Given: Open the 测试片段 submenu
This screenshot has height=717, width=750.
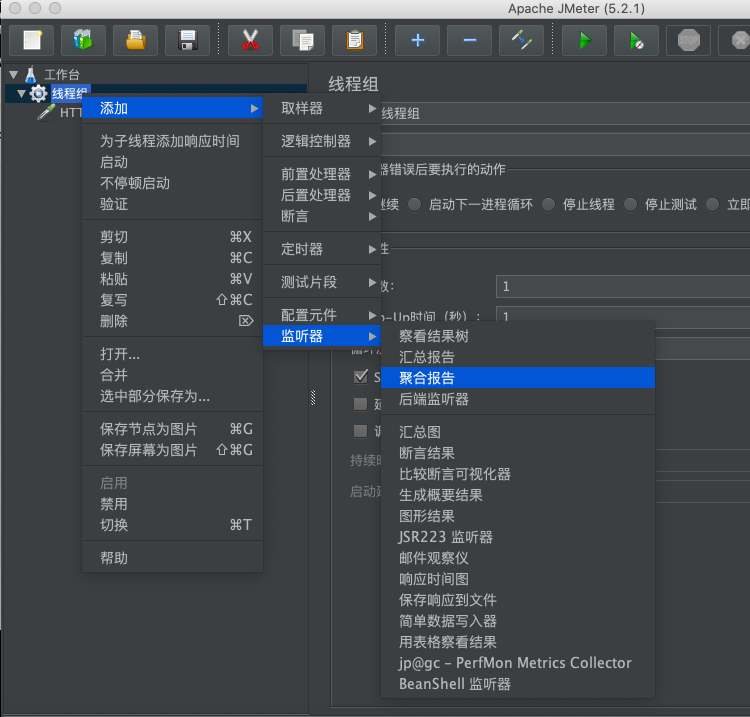Looking at the screenshot, I should point(322,282).
